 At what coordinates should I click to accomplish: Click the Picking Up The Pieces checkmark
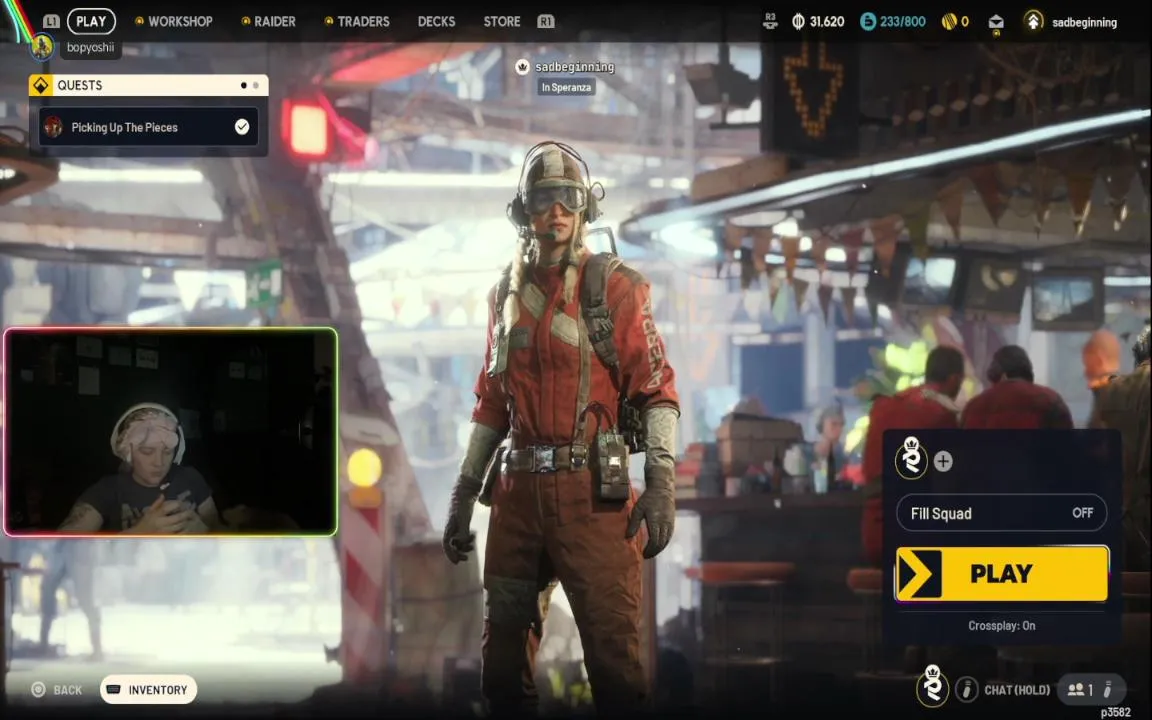click(242, 127)
